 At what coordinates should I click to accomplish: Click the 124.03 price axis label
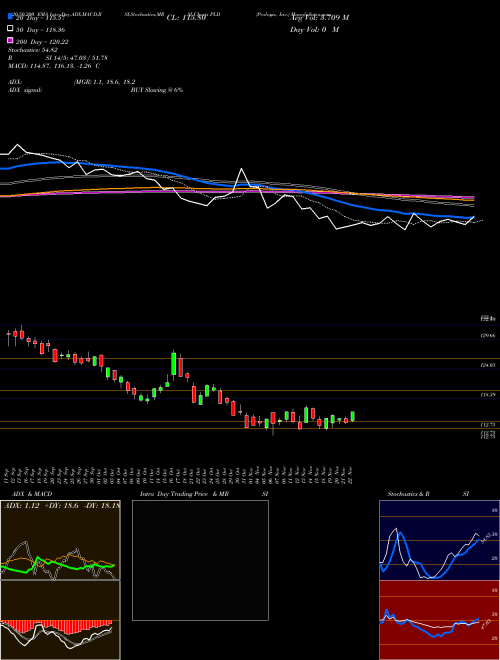(488, 365)
